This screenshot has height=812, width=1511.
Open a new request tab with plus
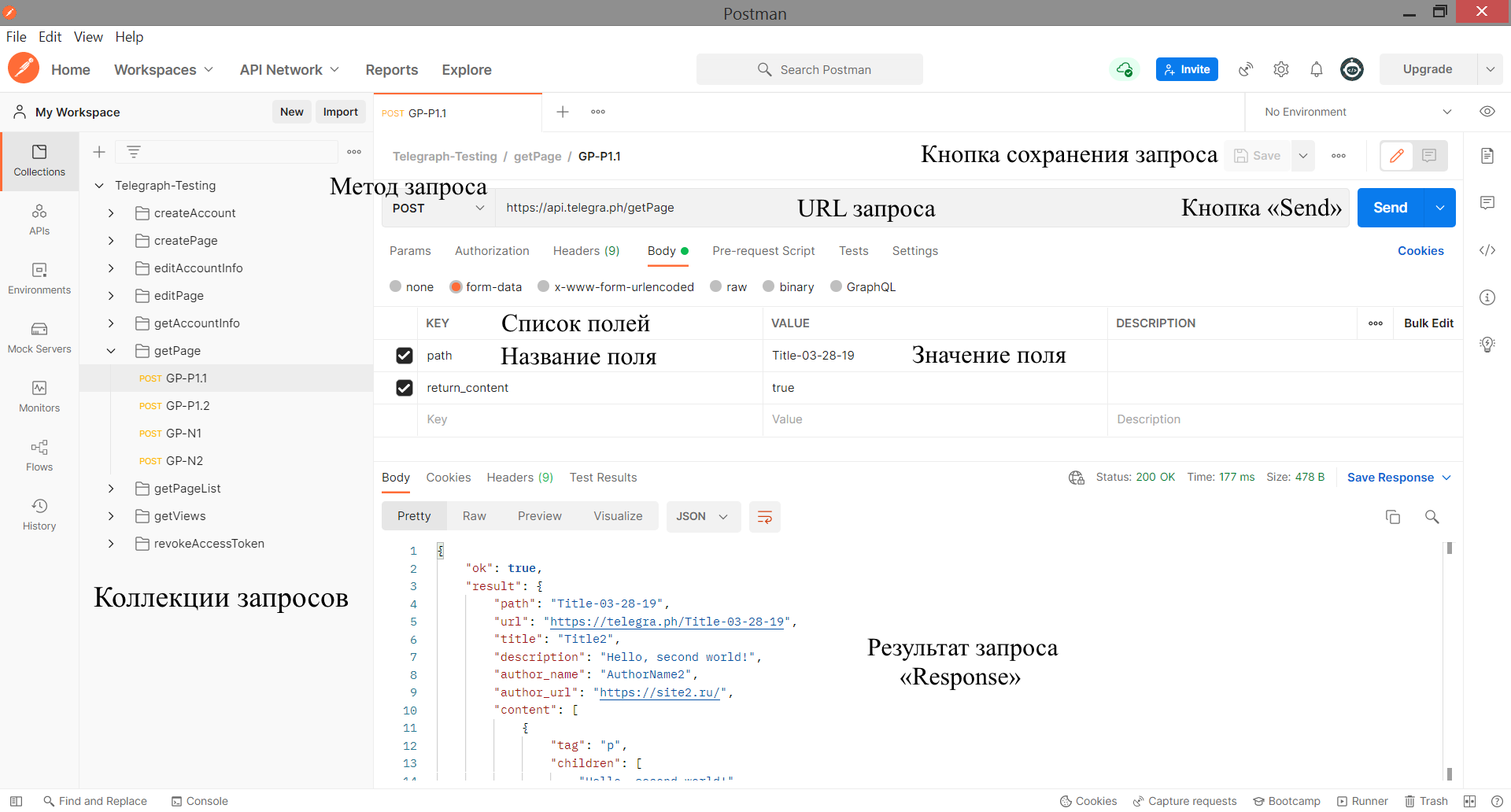pos(563,112)
